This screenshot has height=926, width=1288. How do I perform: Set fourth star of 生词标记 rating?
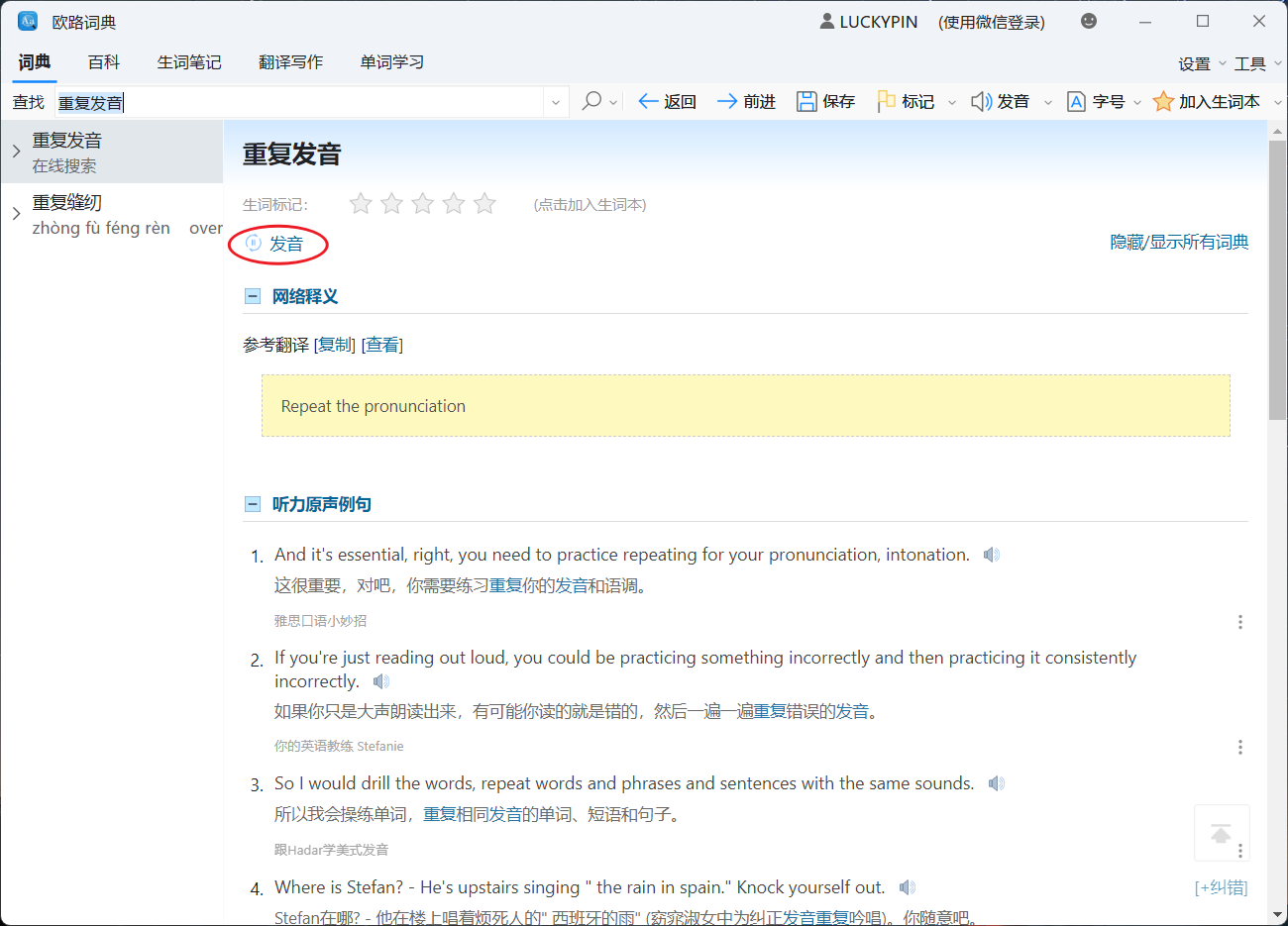pyautogui.click(x=454, y=203)
